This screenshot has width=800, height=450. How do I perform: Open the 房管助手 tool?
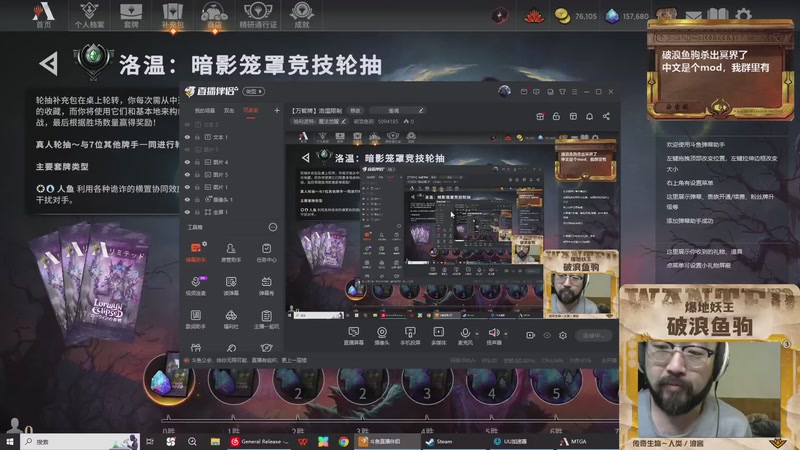pyautogui.click(x=231, y=252)
